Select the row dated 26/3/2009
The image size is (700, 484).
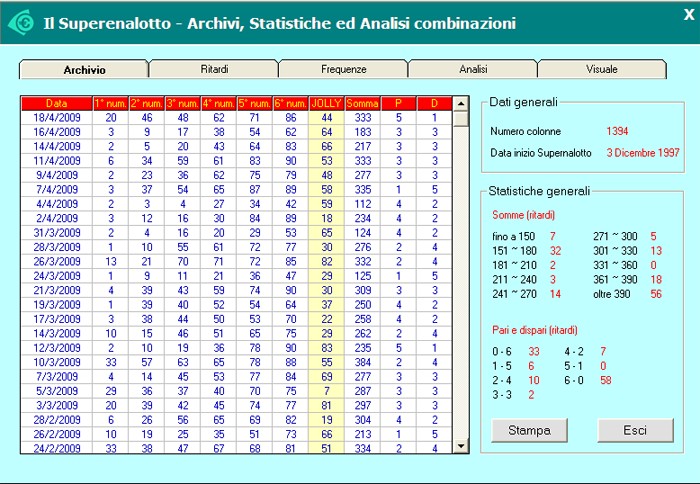[x=237, y=262]
